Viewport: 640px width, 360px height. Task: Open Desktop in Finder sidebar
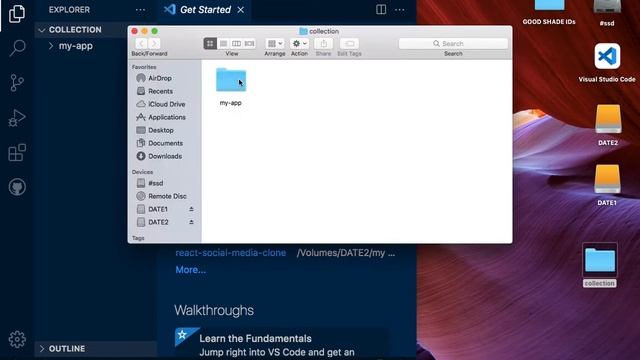click(x=160, y=130)
